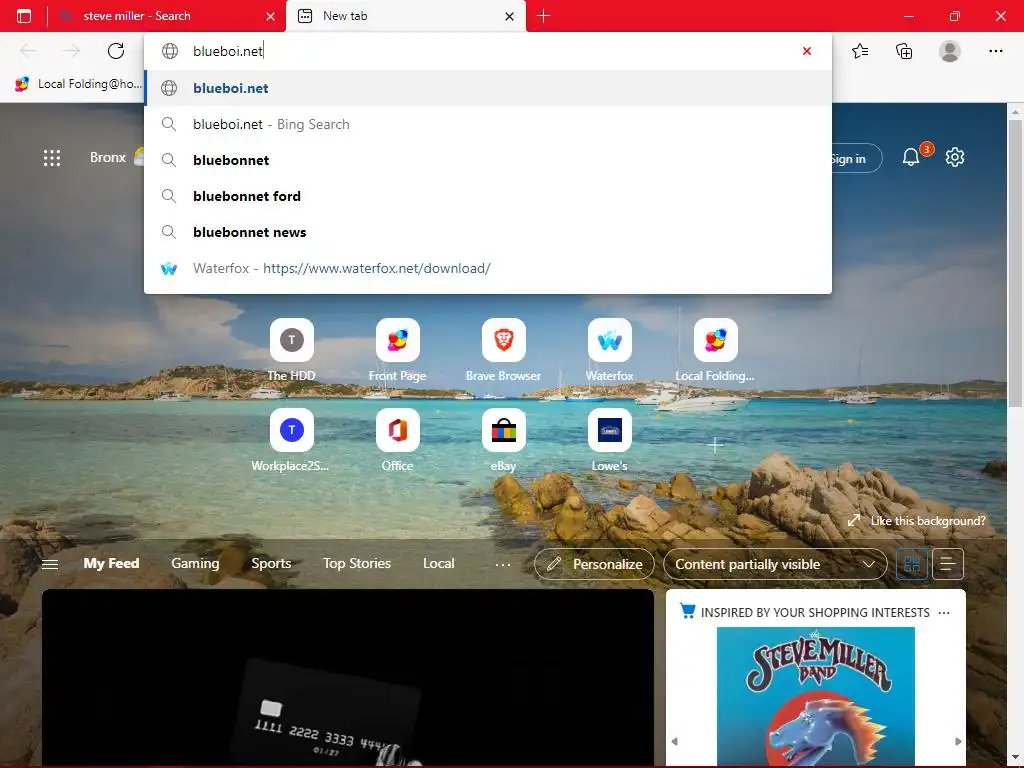Open the Favorites star icon
This screenshot has height=768, width=1024.
pyautogui.click(x=860, y=51)
